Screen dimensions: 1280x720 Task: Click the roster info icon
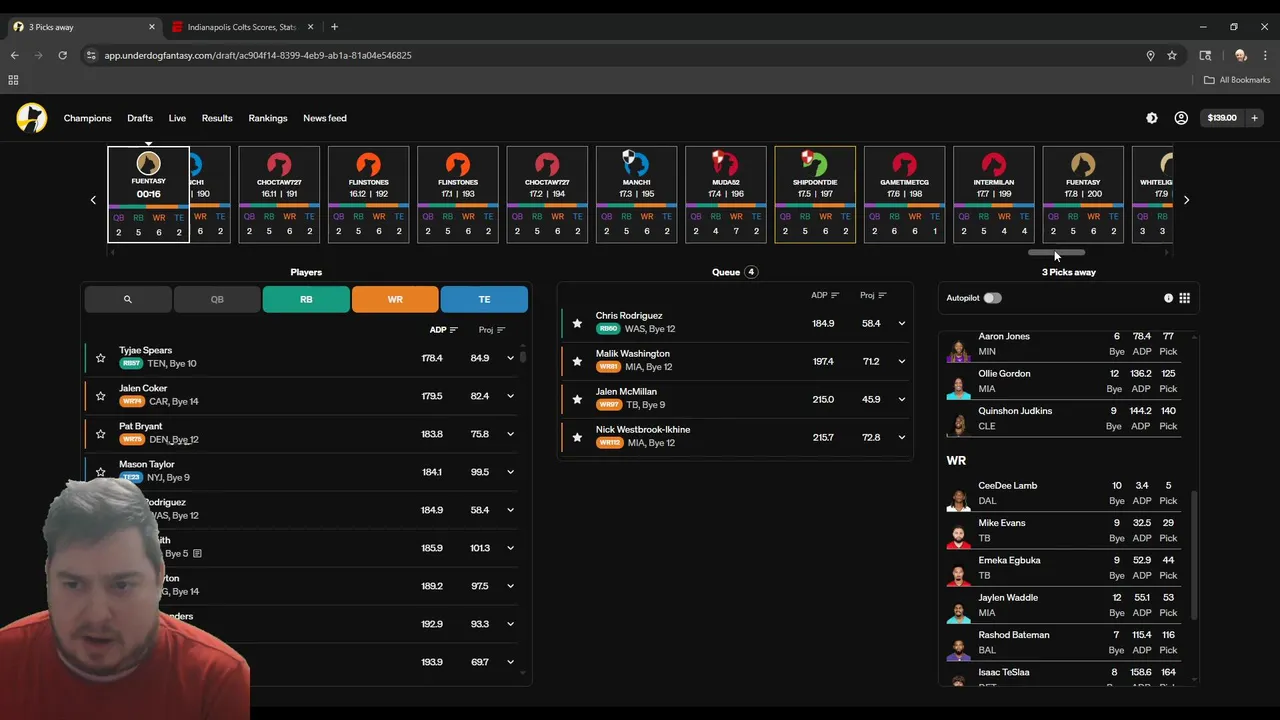[x=1168, y=298]
